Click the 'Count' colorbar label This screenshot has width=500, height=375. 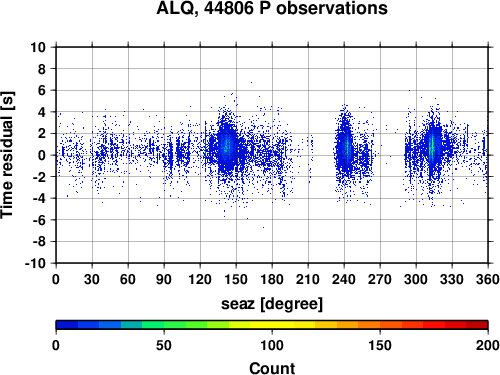point(272,368)
